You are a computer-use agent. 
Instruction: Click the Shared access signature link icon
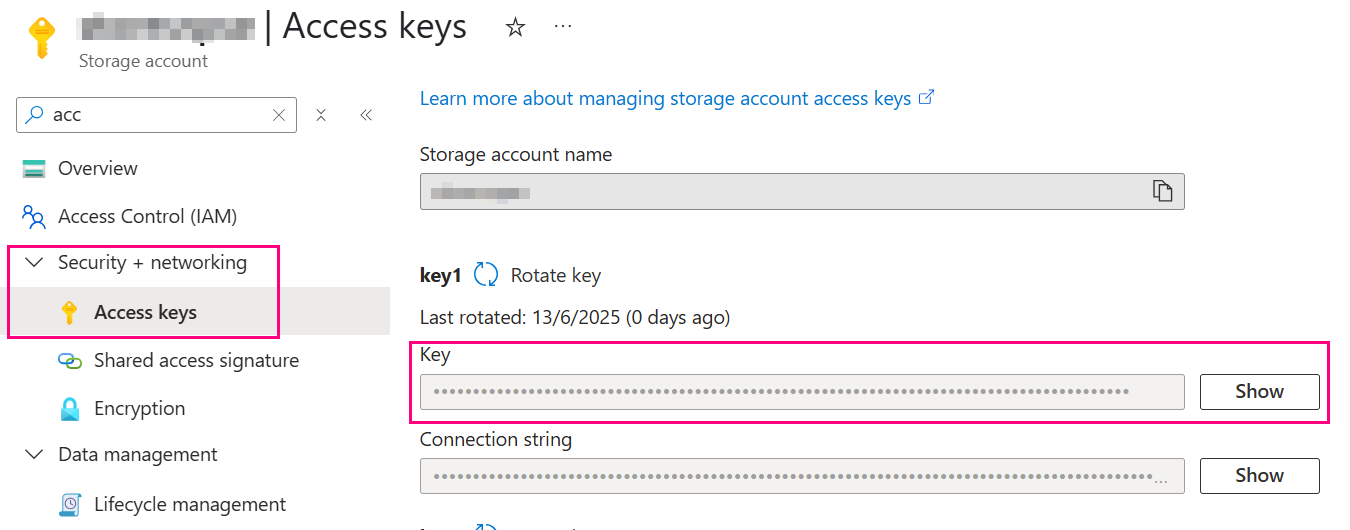[69, 361]
